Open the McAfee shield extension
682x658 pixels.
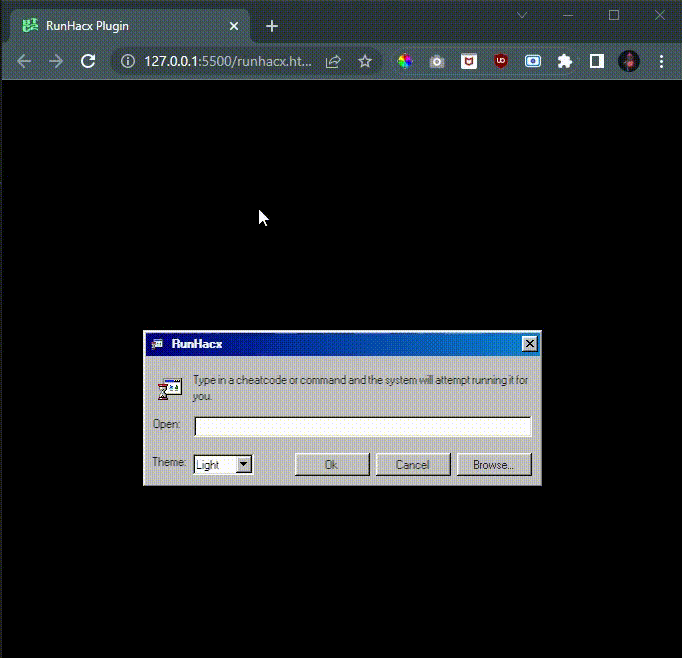[469, 61]
